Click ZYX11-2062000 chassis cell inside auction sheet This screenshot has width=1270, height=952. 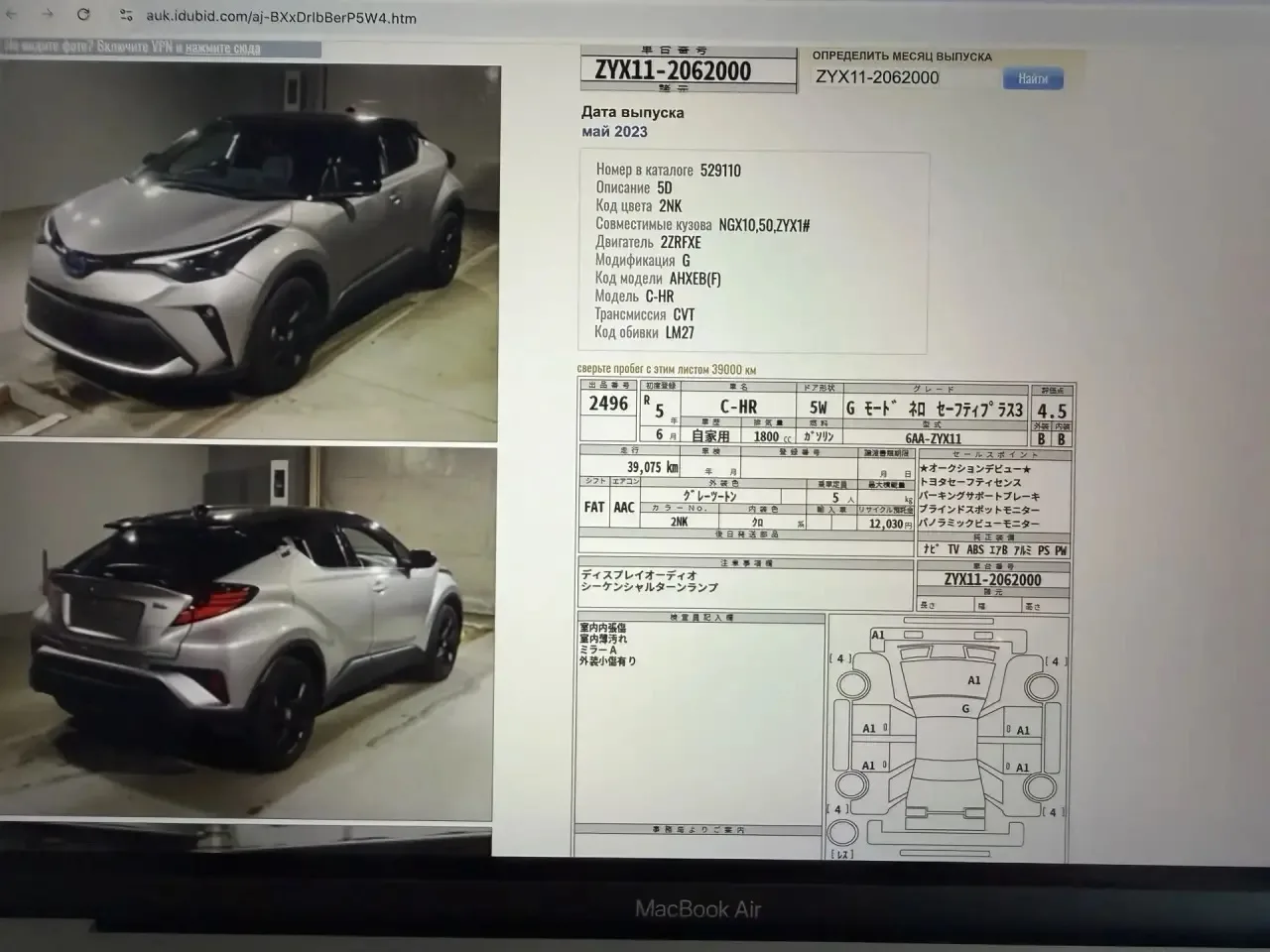click(x=993, y=580)
